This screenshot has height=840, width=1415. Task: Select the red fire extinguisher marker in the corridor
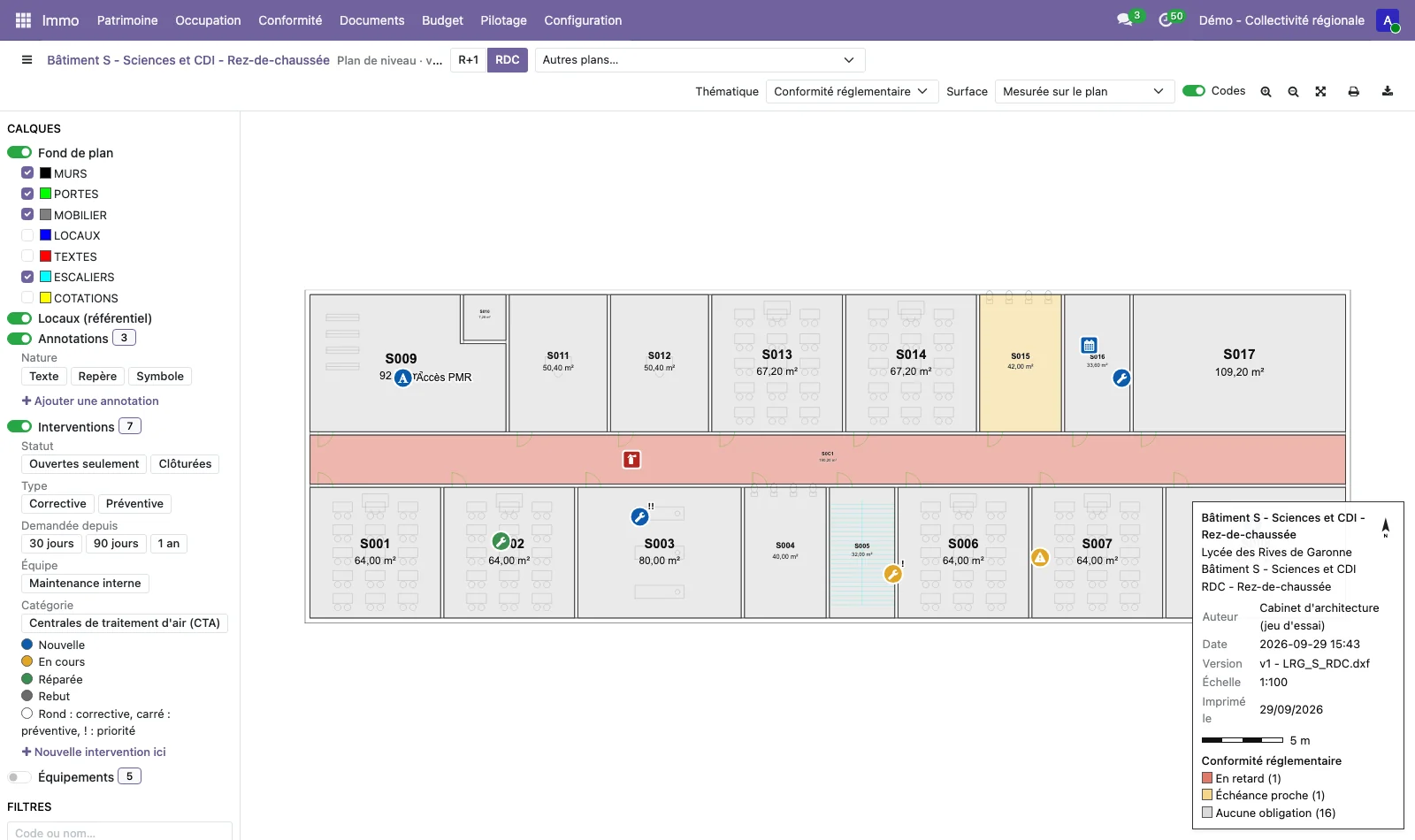(631, 459)
